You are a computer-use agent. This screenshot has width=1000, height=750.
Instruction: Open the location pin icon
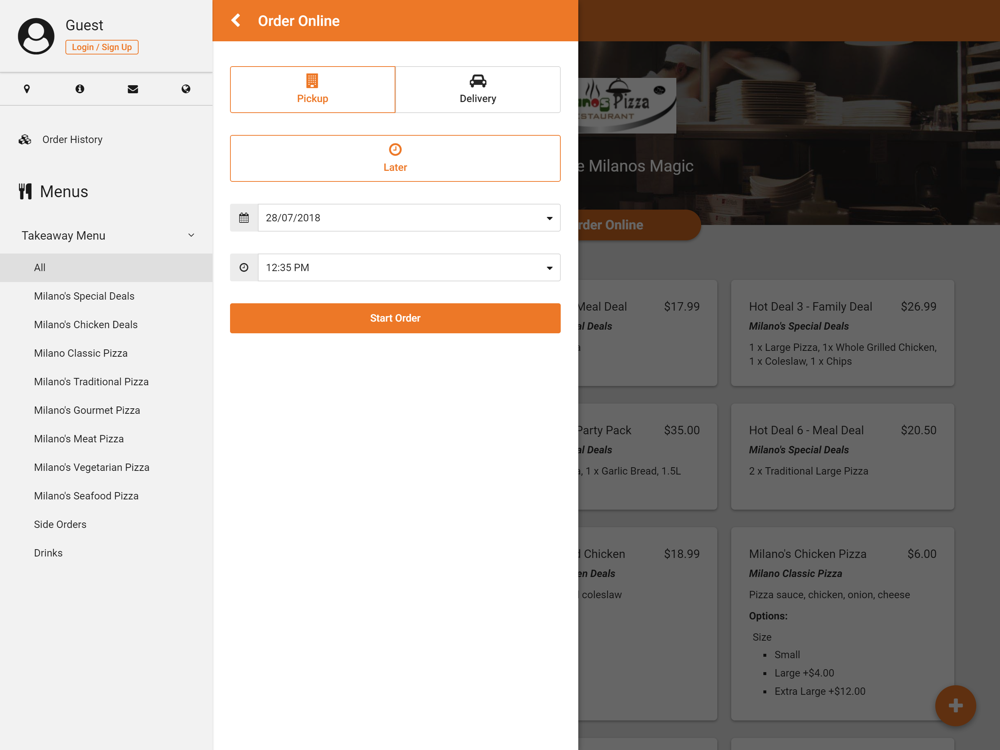(27, 89)
